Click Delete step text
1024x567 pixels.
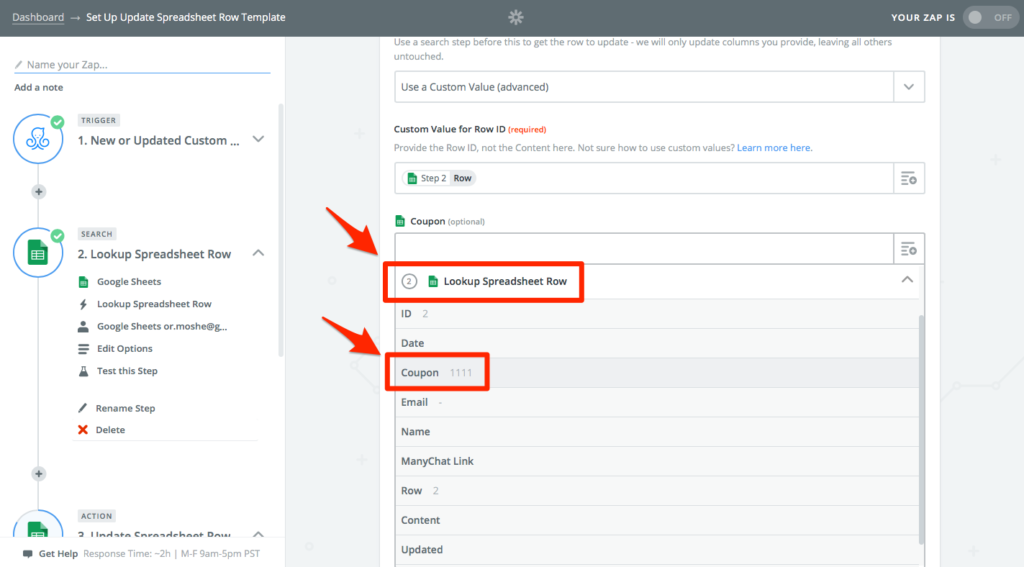(110, 430)
